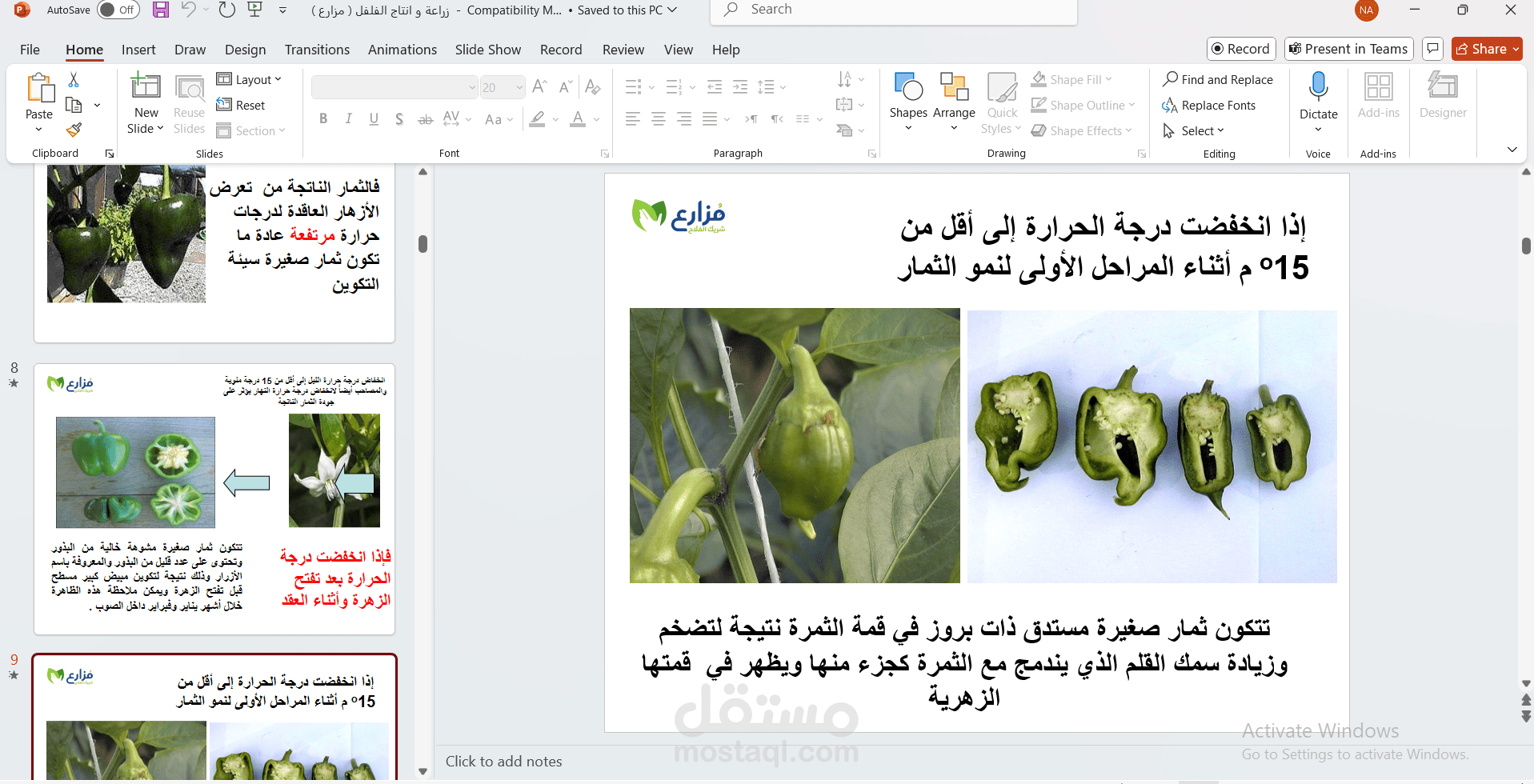Click the Reset slide button
The image size is (1534, 784).
pyautogui.click(x=241, y=105)
